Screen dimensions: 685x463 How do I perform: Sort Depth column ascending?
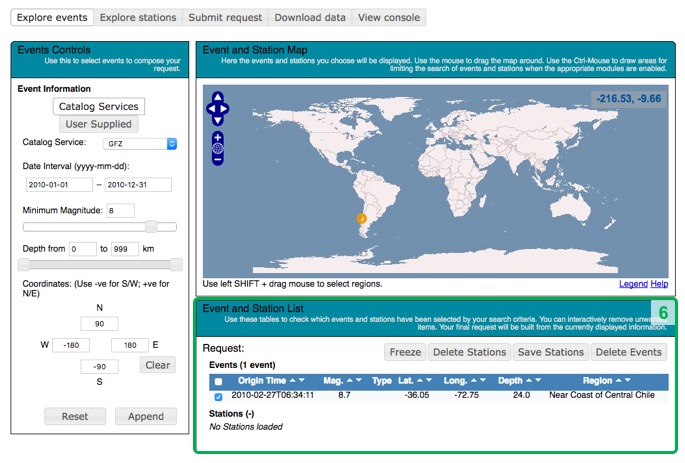pos(529,380)
